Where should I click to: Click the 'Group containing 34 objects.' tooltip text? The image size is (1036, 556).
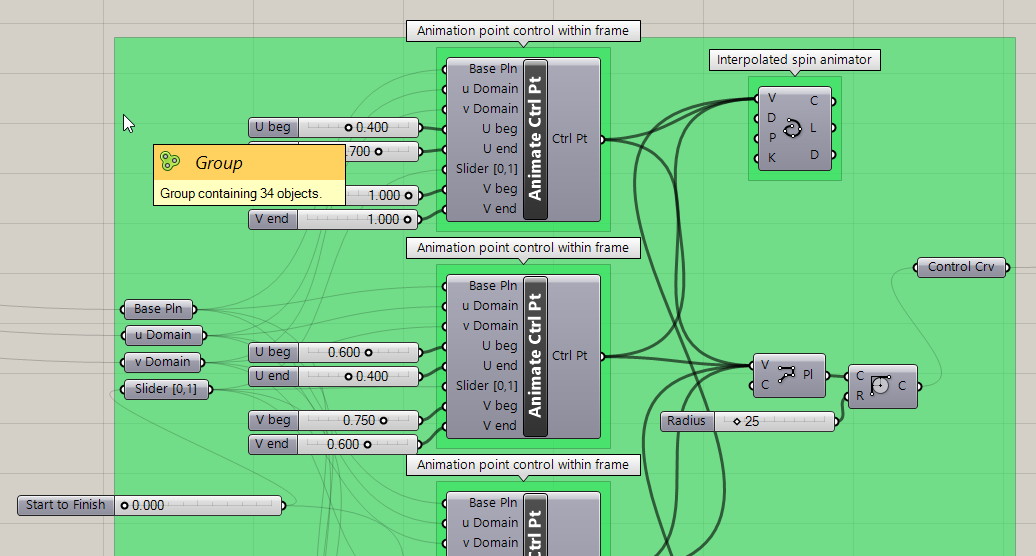click(240, 193)
